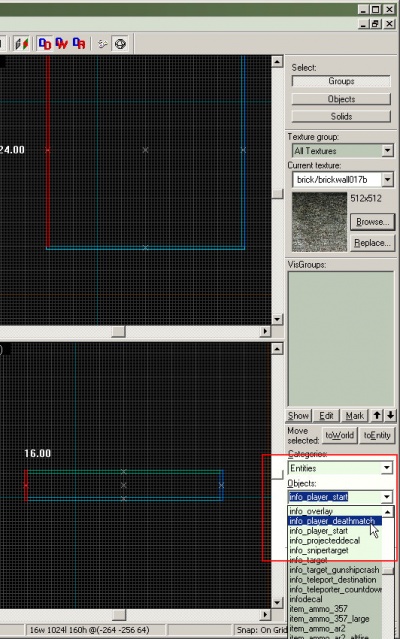
Task: Click the texture lock toolbar icon
Action: pyautogui.click(x=21, y=44)
